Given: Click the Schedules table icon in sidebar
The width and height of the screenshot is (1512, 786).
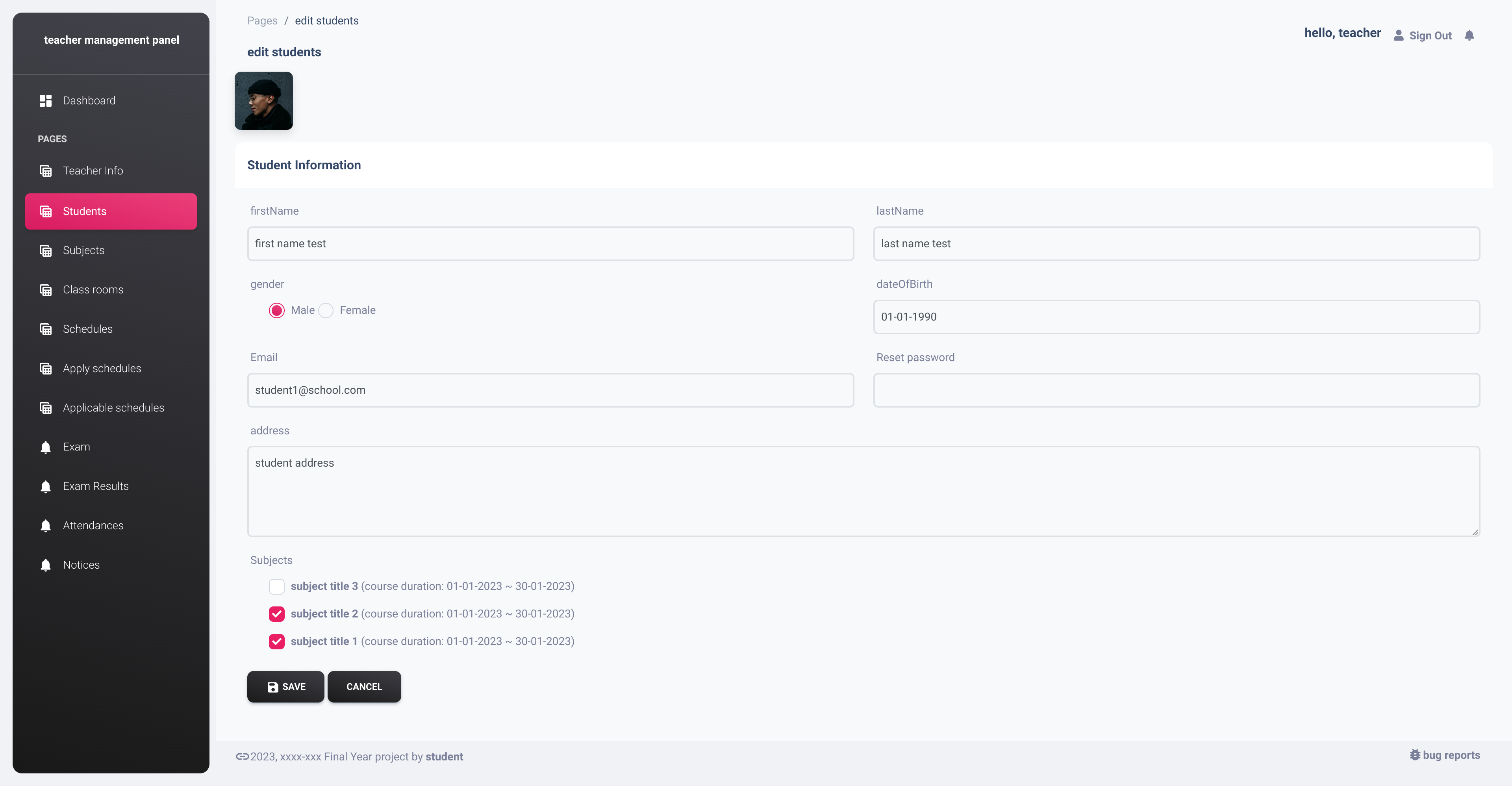Looking at the screenshot, I should tap(46, 329).
